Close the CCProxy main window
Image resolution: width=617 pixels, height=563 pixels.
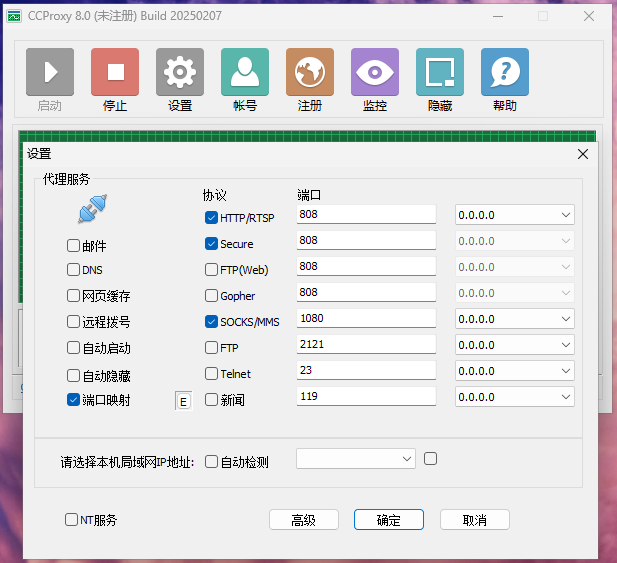coord(589,16)
